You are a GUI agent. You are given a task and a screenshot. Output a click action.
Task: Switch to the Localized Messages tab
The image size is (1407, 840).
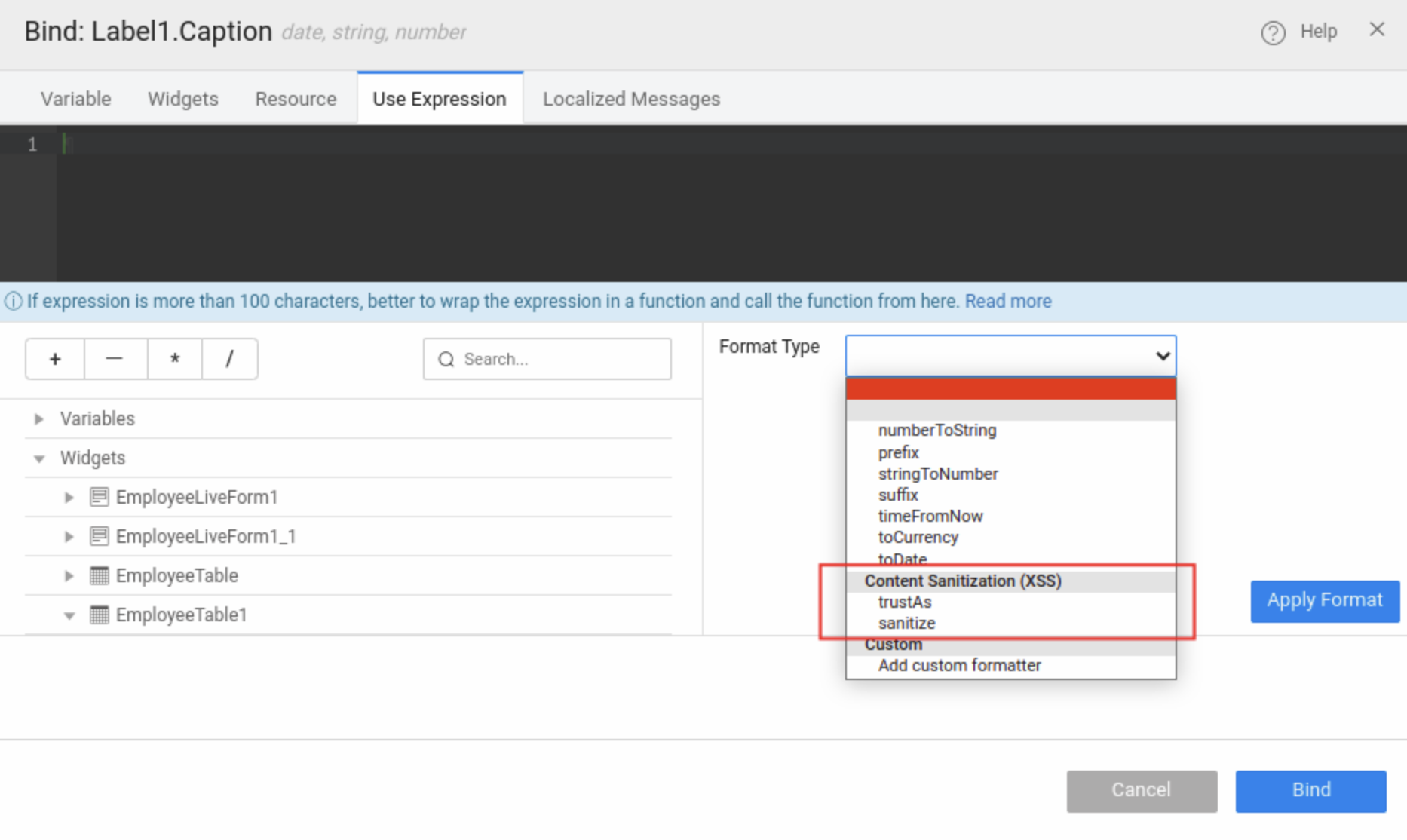630,98
